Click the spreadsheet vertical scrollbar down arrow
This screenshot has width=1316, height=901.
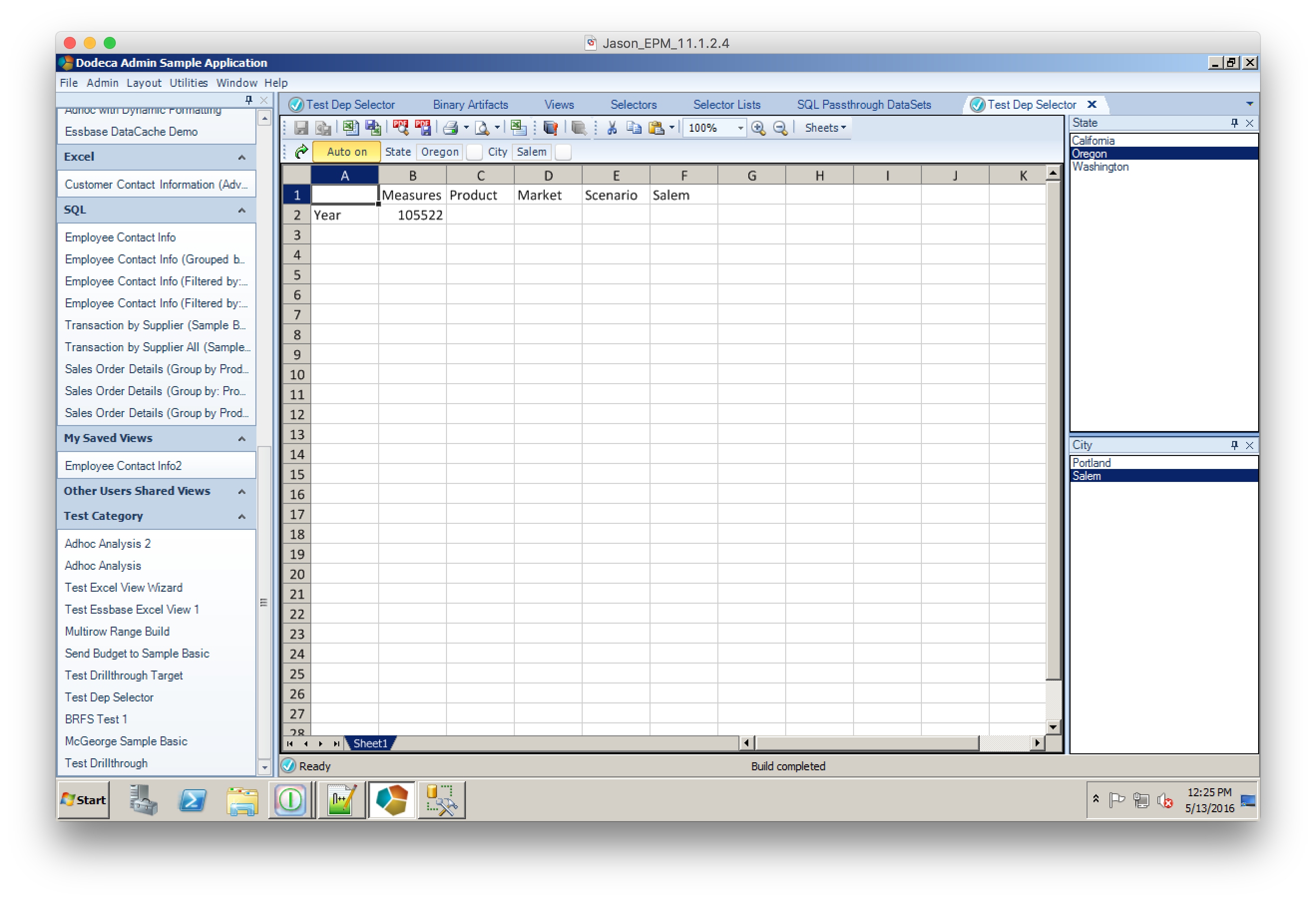tap(1053, 726)
